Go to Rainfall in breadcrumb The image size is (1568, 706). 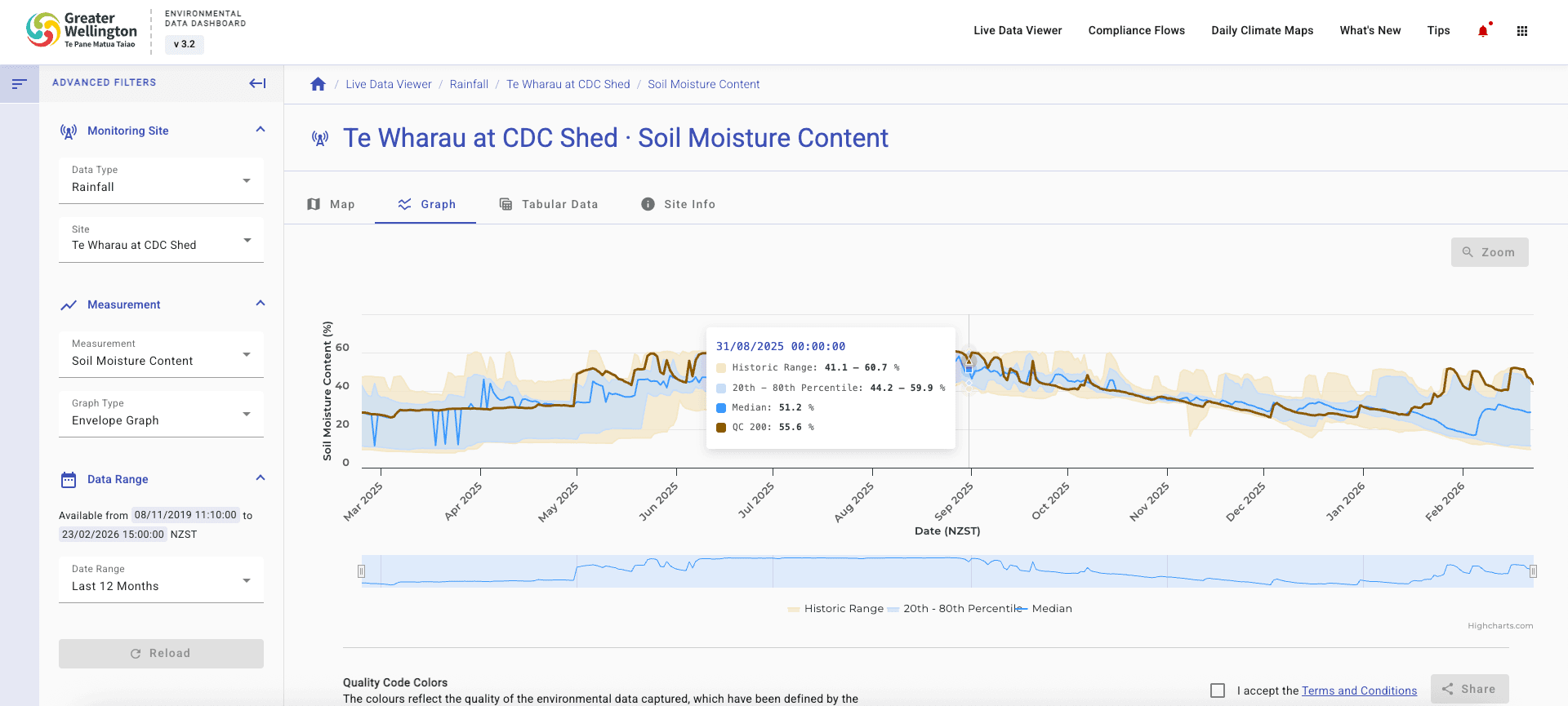(x=469, y=84)
